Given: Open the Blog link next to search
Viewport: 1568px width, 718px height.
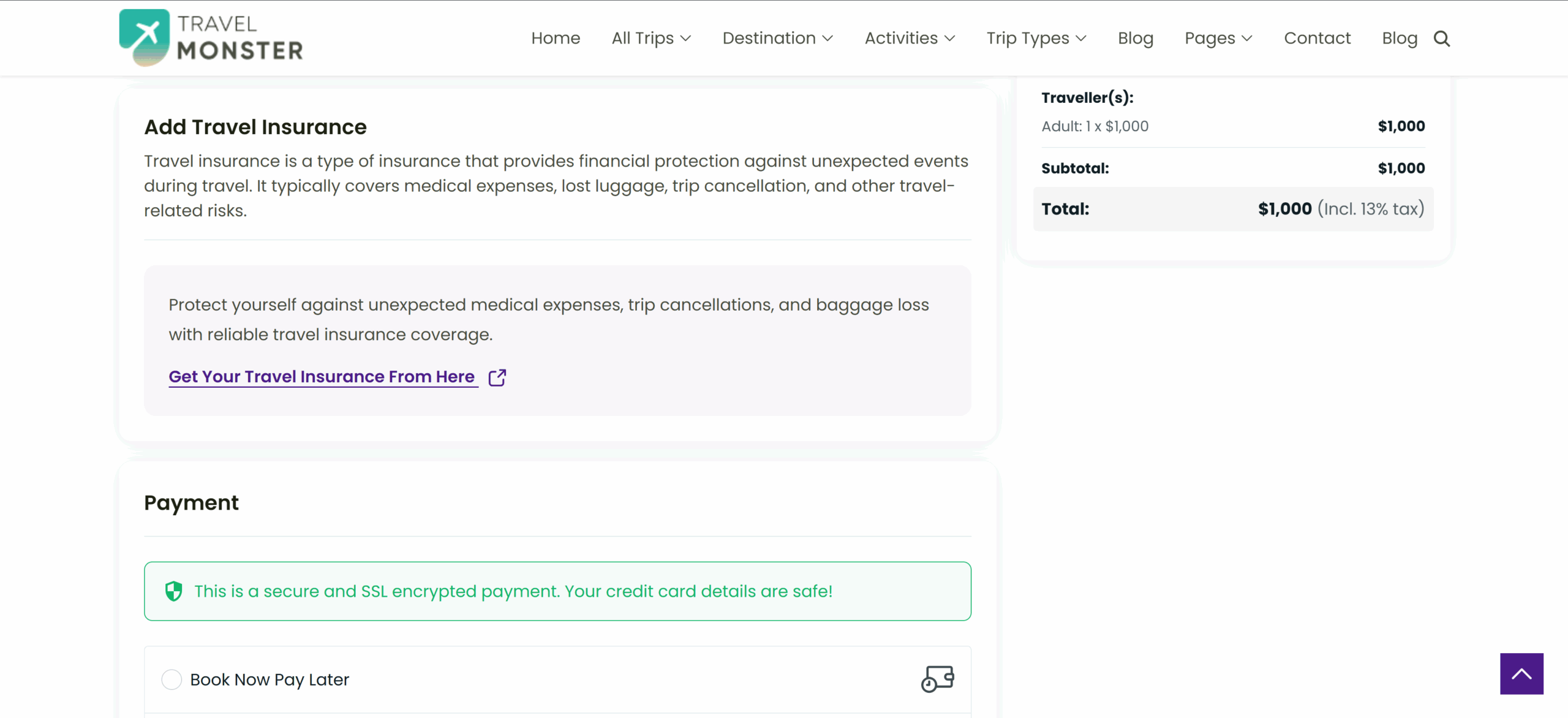Looking at the screenshot, I should pos(1400,38).
